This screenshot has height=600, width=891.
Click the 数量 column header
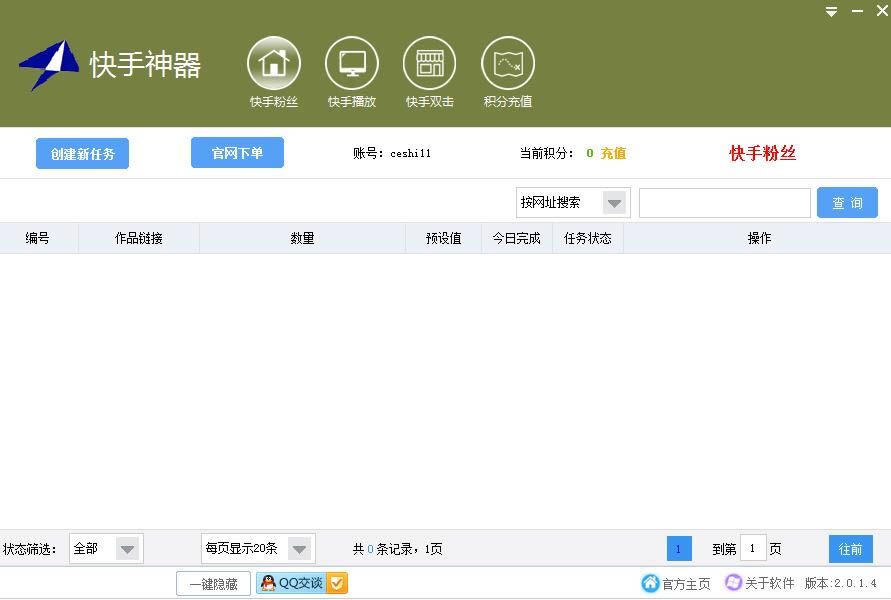click(x=302, y=238)
